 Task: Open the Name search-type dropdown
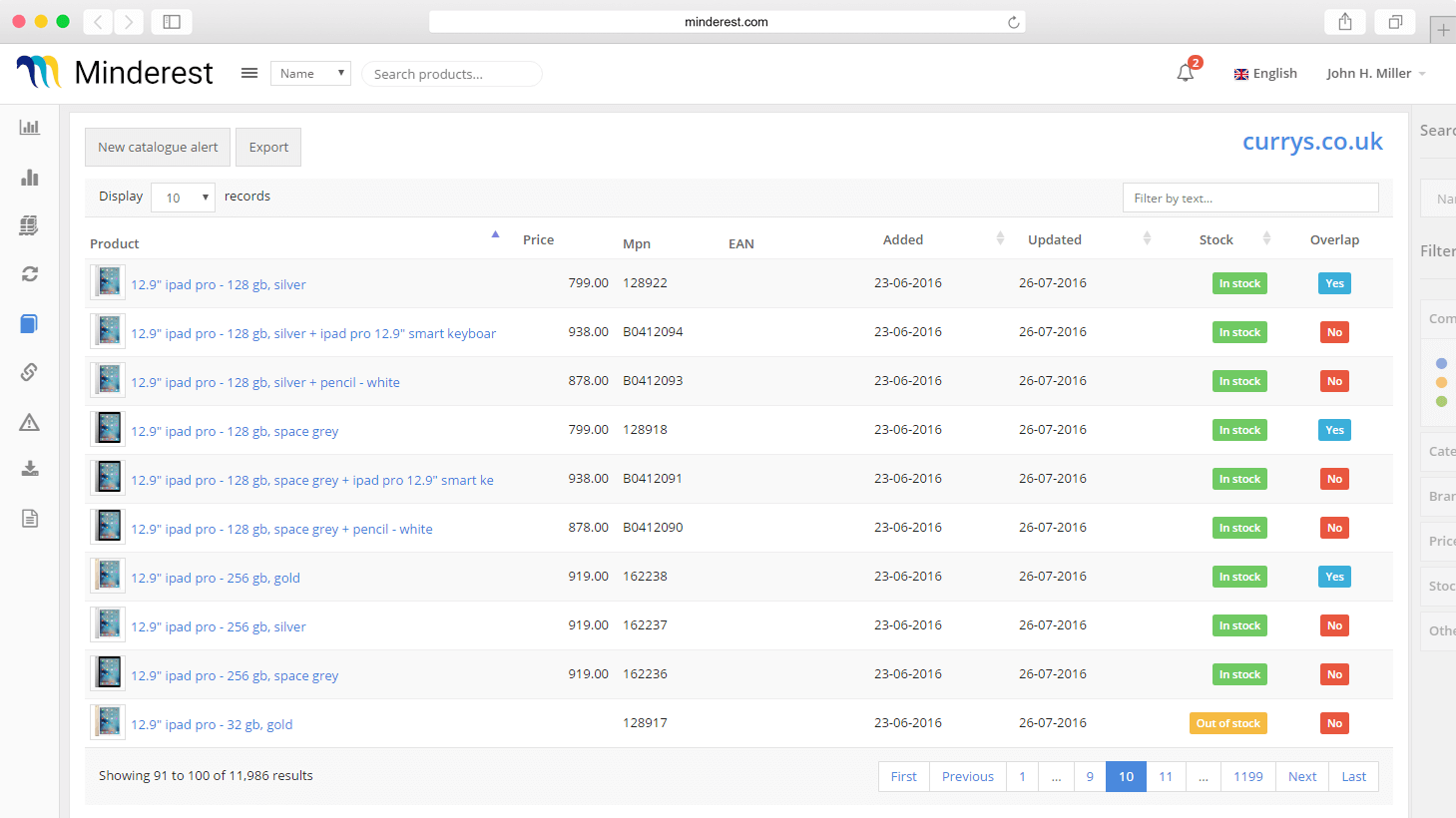point(310,73)
